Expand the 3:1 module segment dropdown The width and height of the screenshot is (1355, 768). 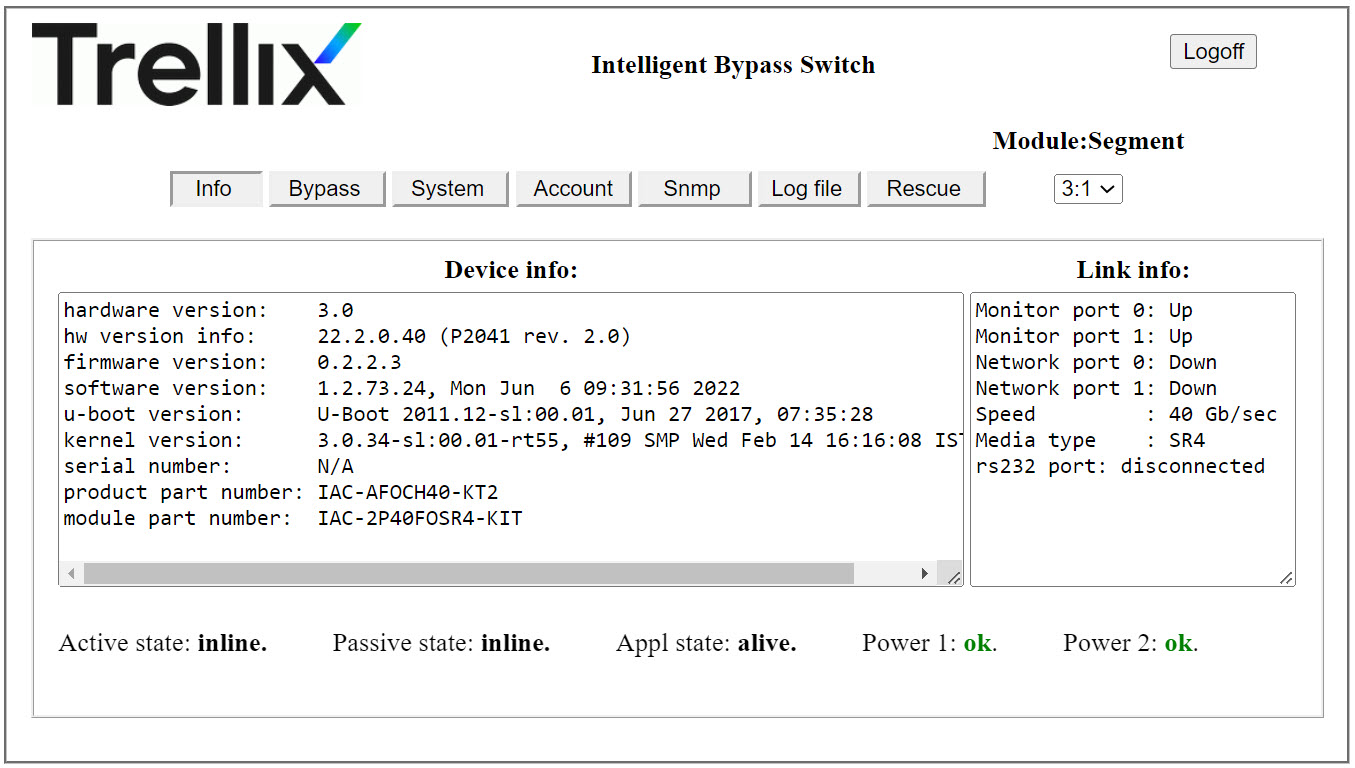(x=1088, y=189)
